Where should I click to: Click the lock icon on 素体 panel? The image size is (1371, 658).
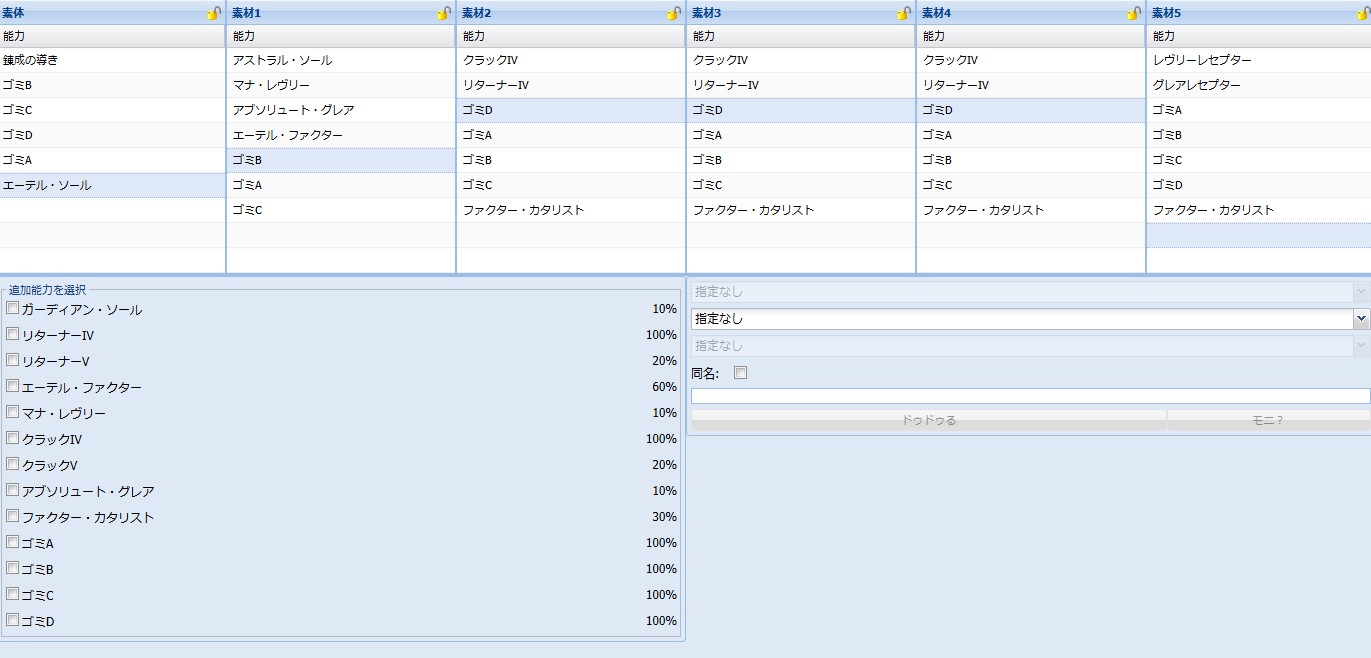tap(214, 13)
